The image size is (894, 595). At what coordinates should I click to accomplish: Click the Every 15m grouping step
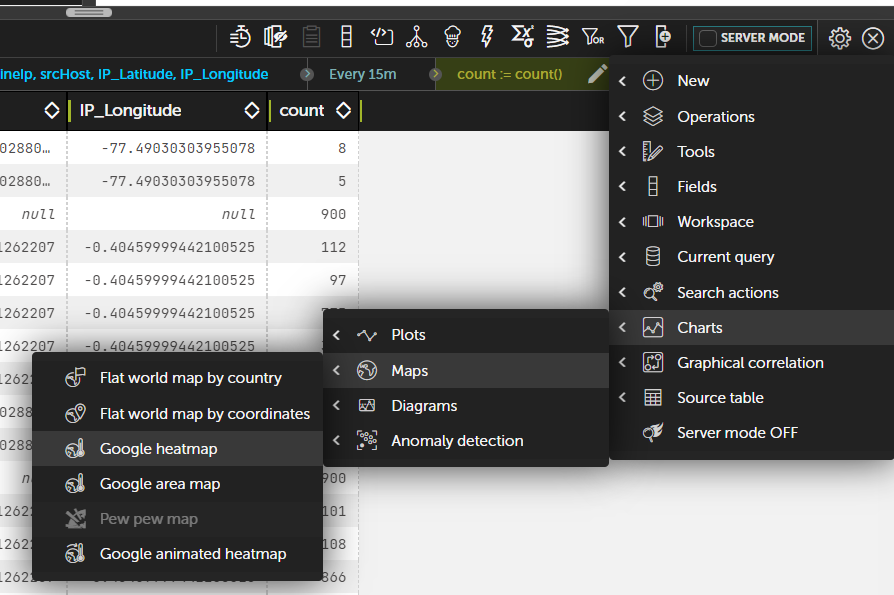363,74
